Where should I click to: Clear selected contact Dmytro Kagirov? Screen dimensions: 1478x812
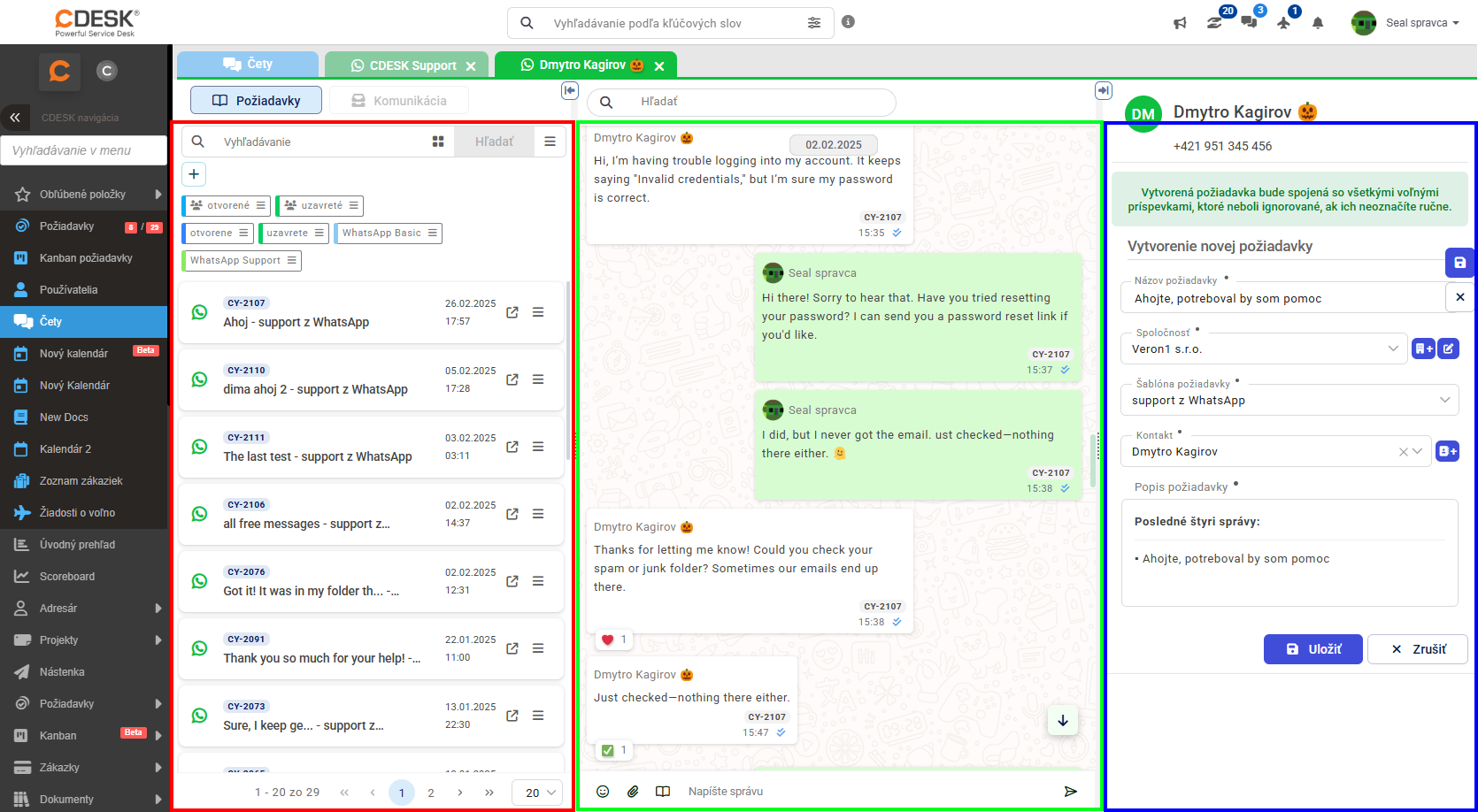(x=1403, y=452)
